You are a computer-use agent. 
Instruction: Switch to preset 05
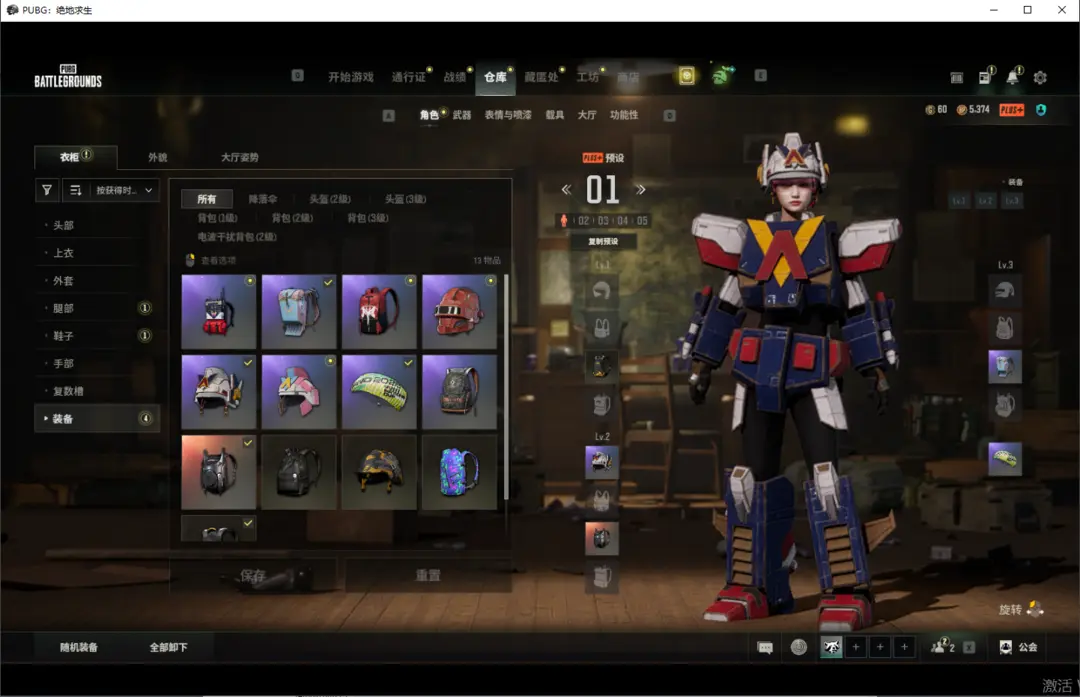[x=642, y=220]
